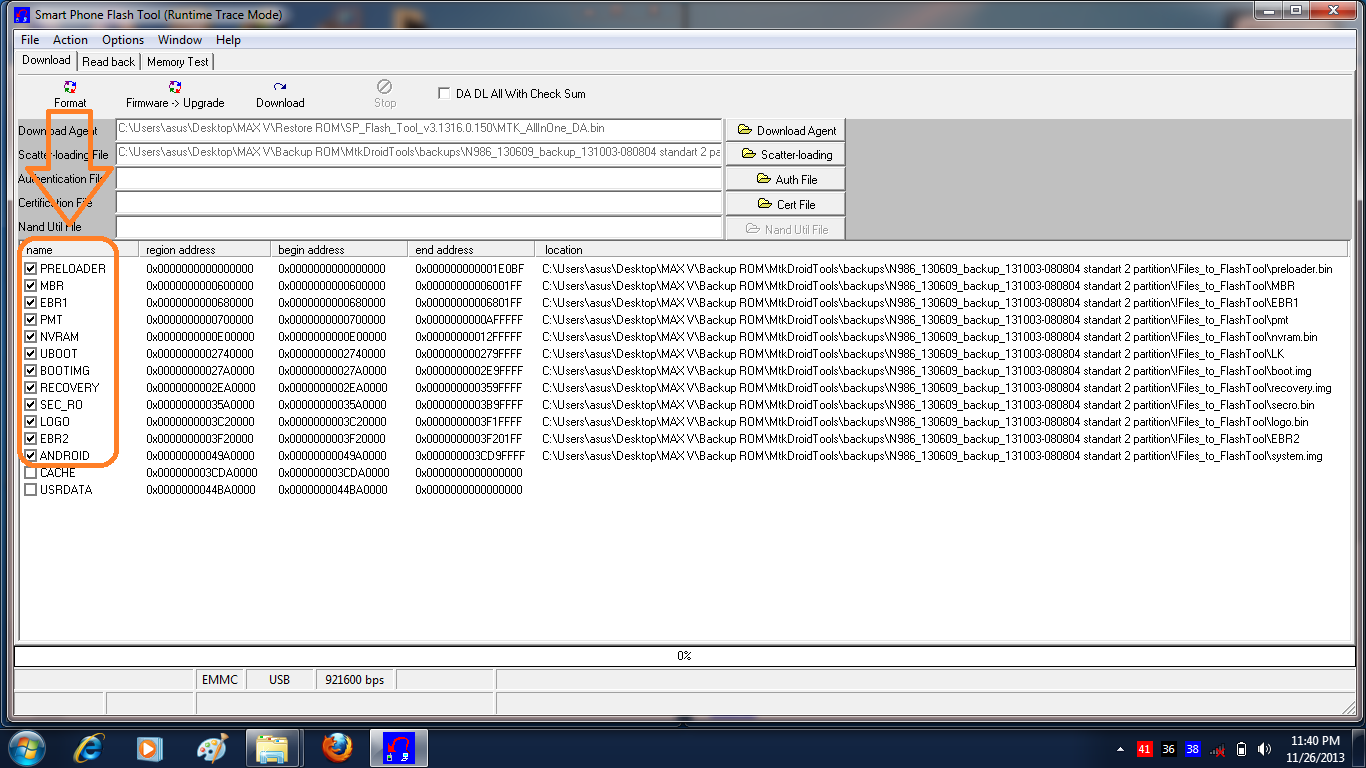Uncheck the PRELOADER partition checkbox

[31, 268]
